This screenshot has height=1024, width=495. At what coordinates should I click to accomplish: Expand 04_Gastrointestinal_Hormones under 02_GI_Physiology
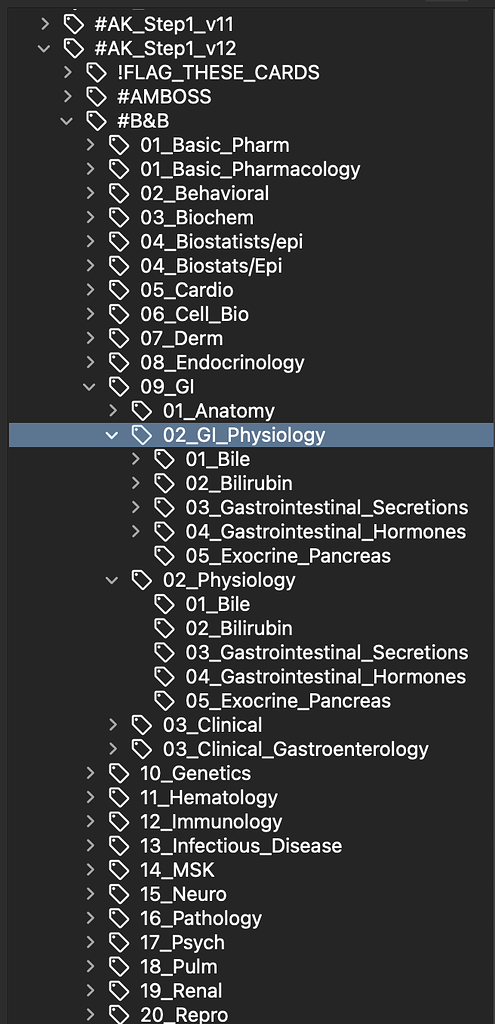(136, 532)
